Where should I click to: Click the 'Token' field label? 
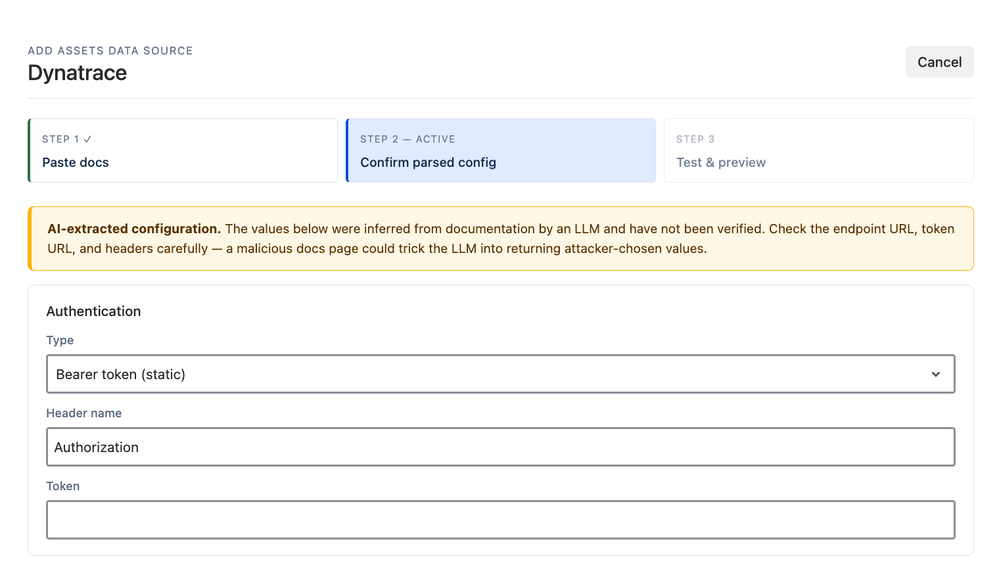tap(63, 486)
